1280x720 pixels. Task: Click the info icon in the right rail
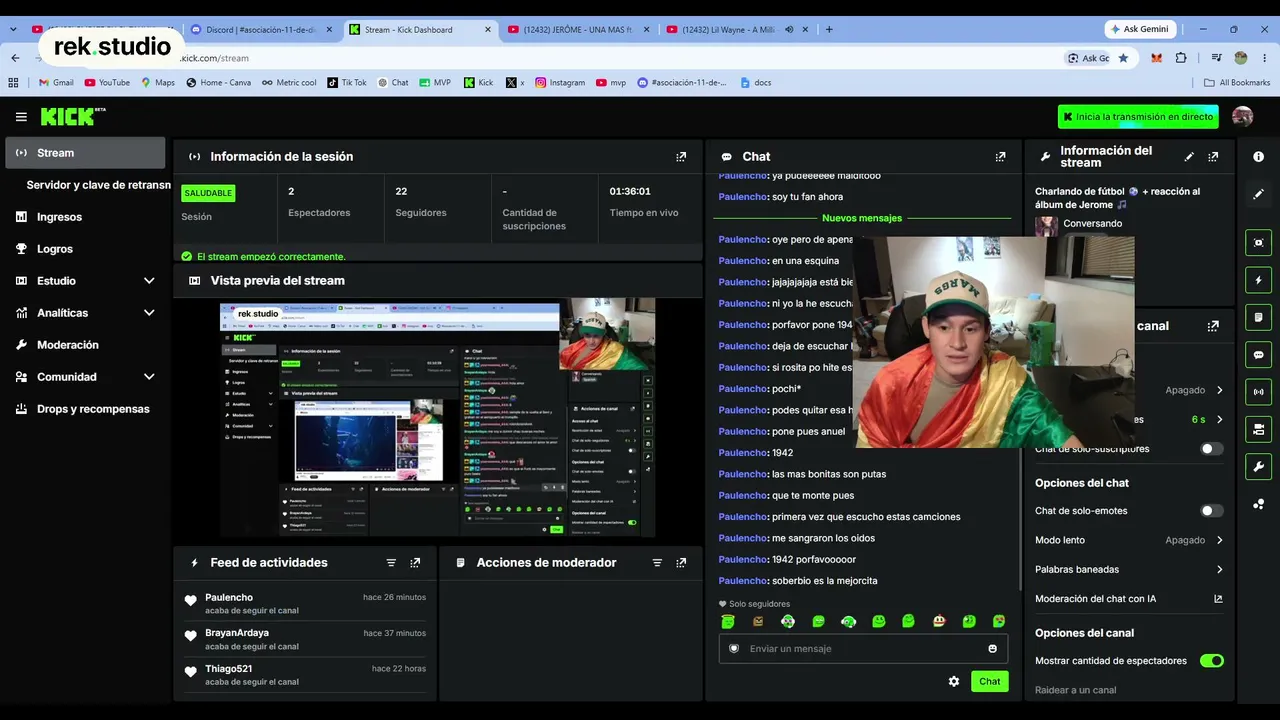[1258, 157]
